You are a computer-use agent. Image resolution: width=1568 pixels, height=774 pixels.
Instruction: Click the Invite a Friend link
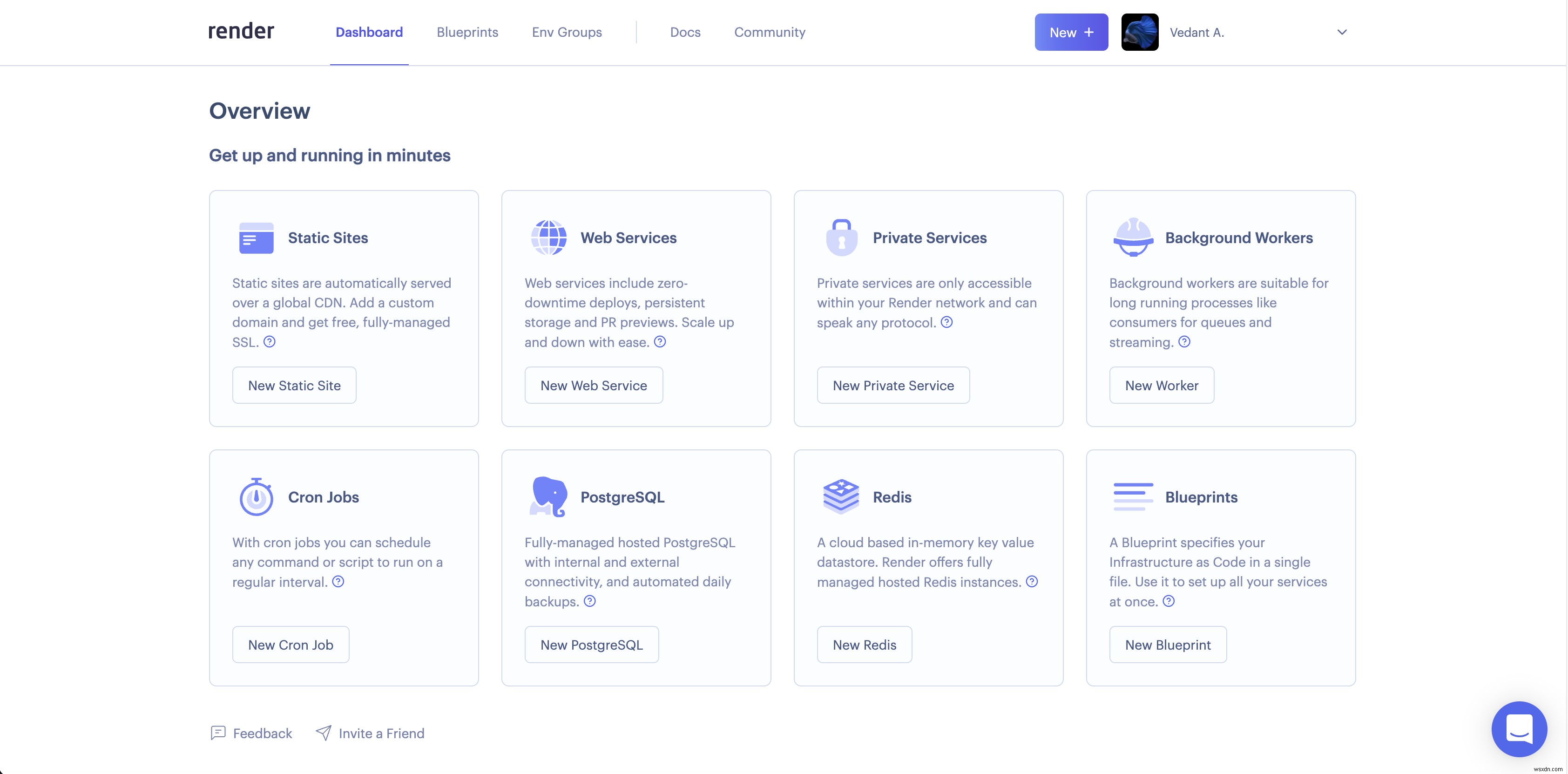381,733
